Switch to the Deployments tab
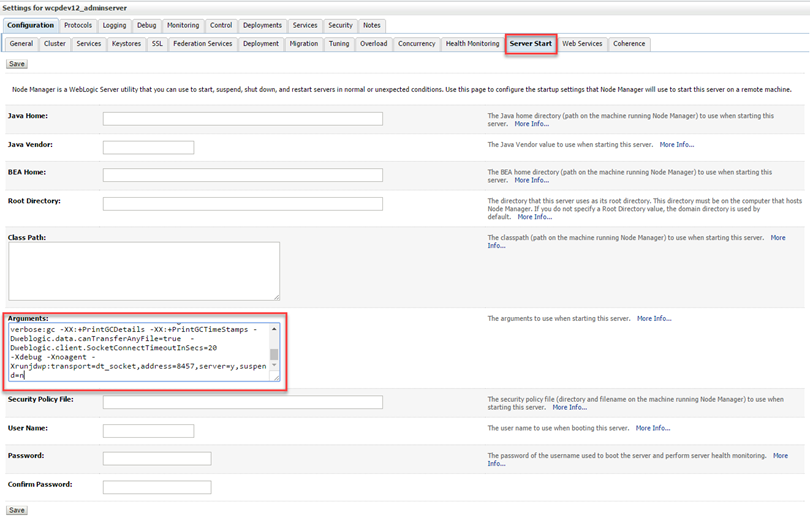 [262, 25]
